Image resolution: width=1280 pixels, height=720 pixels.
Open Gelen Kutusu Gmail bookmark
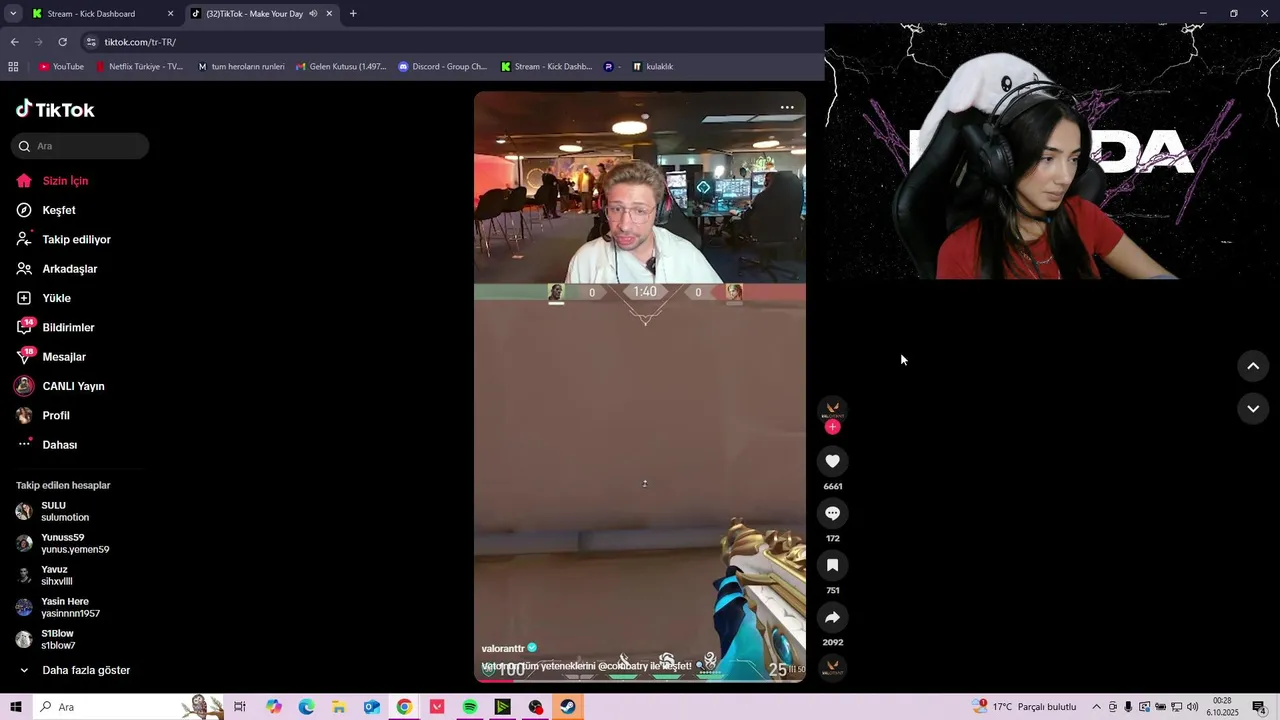341,67
